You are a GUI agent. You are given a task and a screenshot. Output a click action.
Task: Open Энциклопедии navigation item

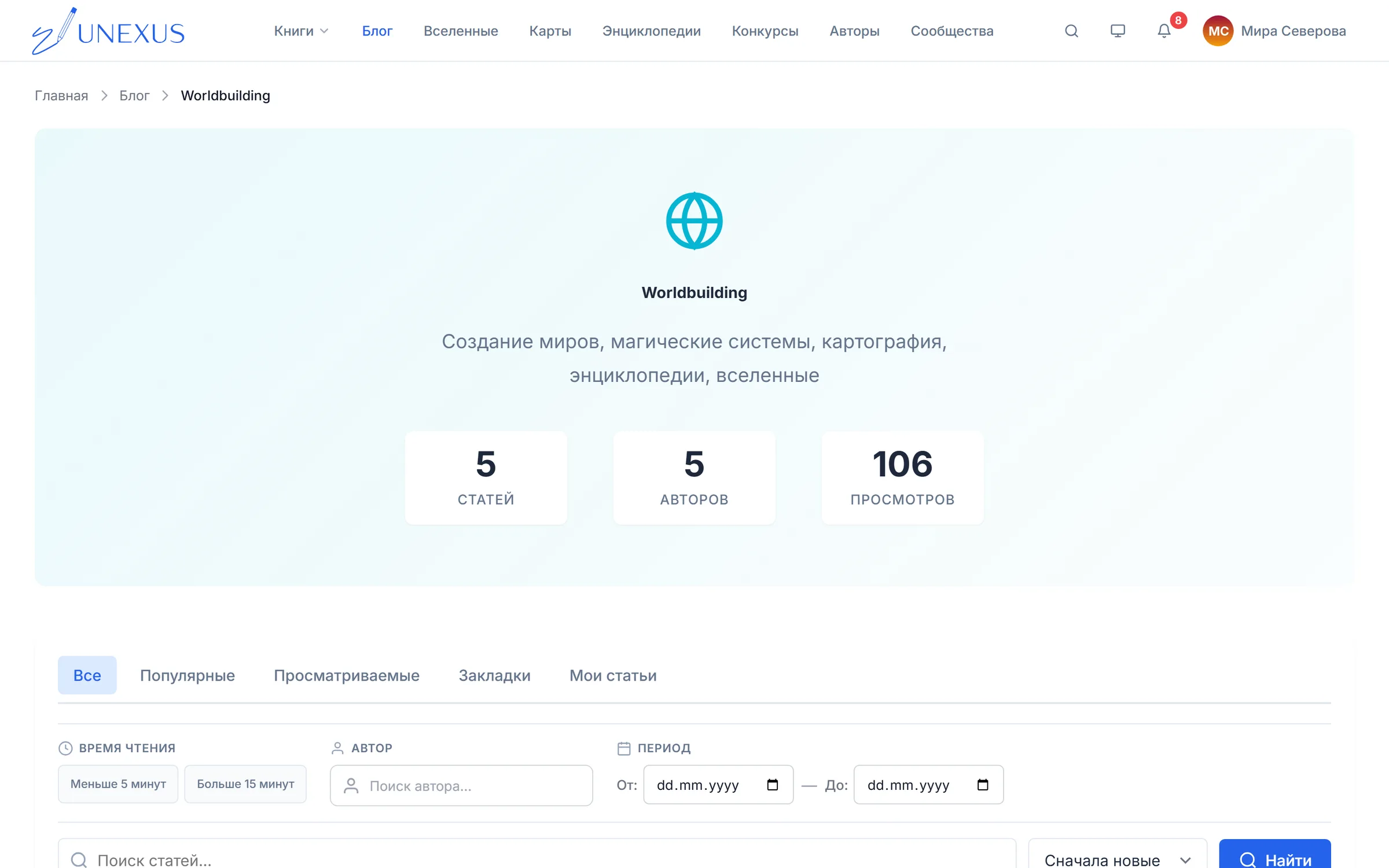pos(651,31)
